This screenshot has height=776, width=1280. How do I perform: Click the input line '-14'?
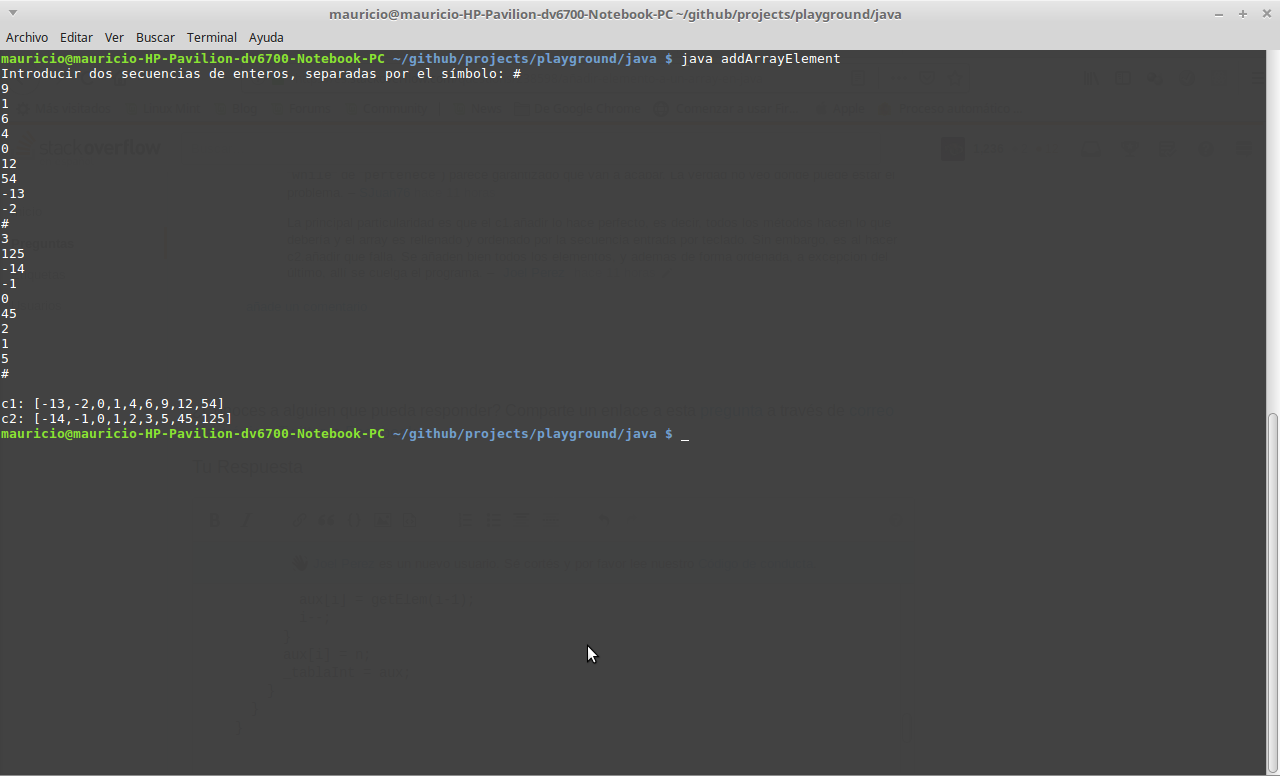13,269
